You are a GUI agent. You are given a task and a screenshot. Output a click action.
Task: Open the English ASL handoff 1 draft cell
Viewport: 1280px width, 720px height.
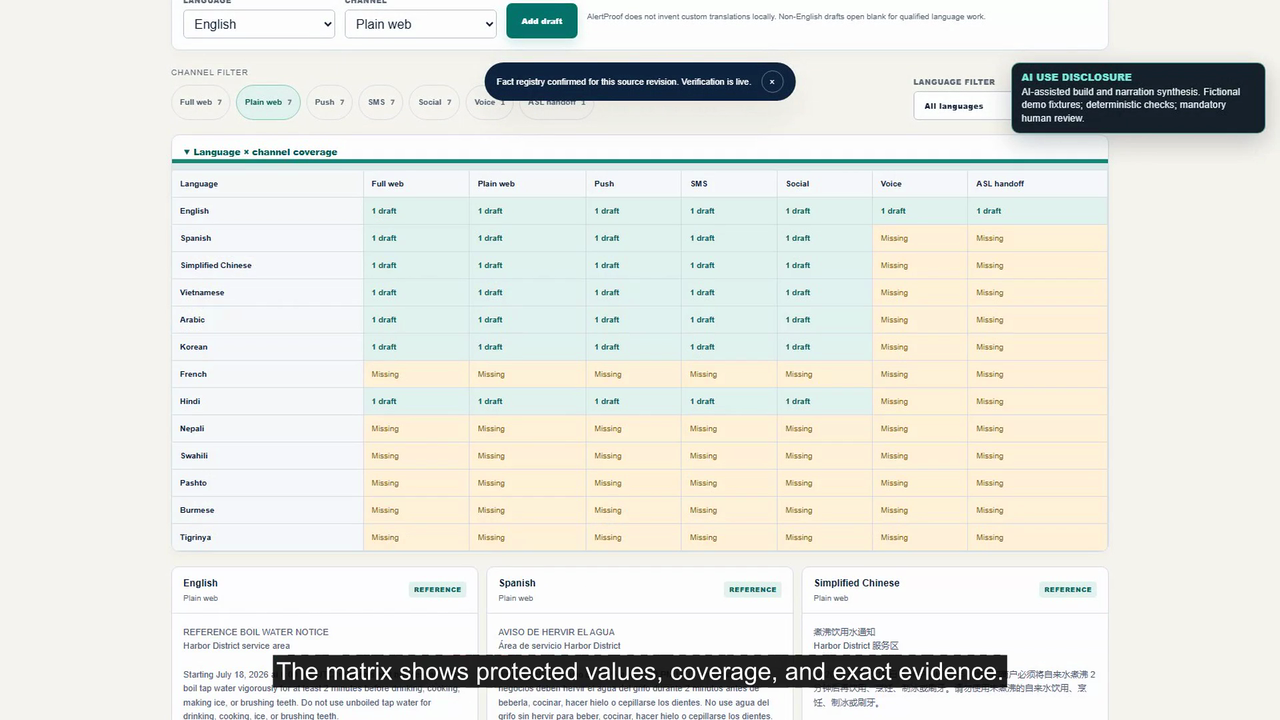click(1038, 211)
